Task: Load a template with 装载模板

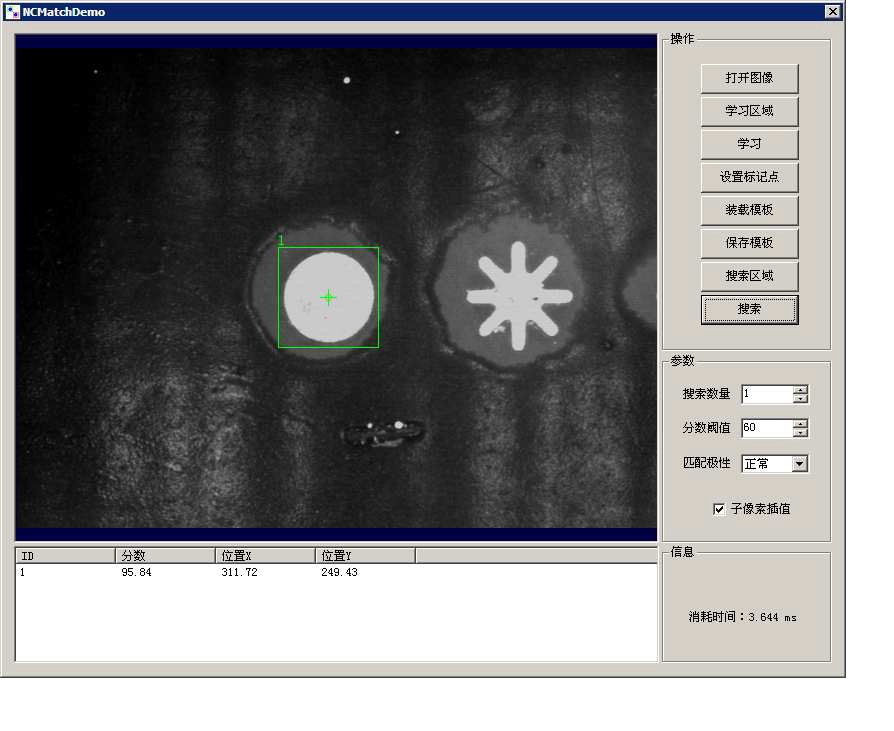Action: (x=749, y=210)
